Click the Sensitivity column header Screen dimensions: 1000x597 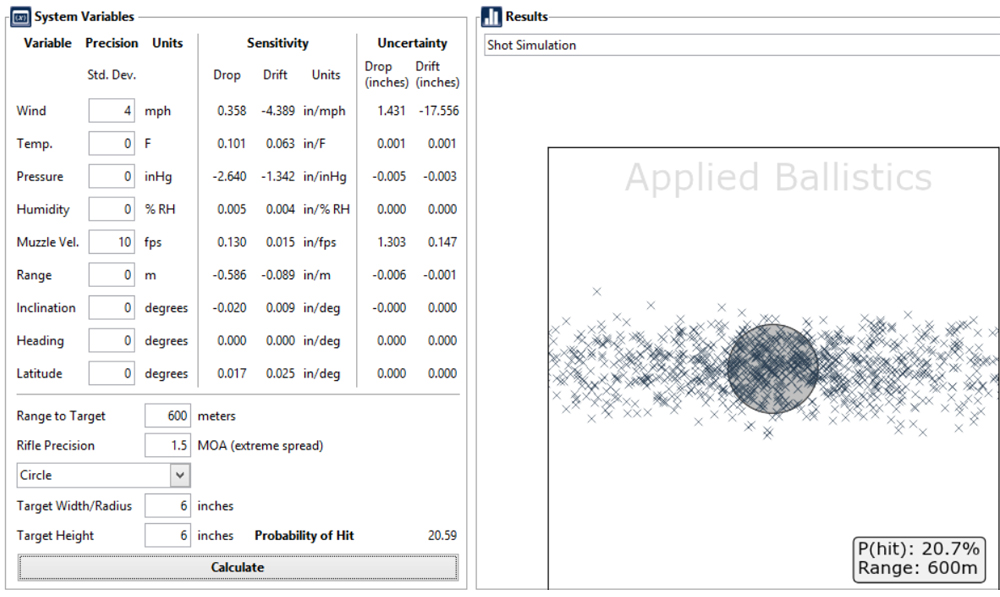click(x=277, y=43)
